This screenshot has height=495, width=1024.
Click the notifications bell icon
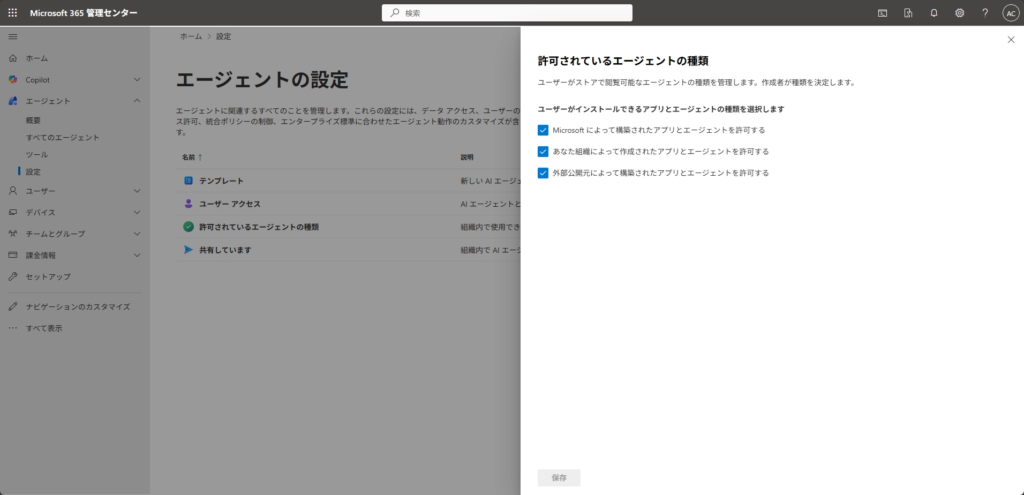[x=934, y=13]
